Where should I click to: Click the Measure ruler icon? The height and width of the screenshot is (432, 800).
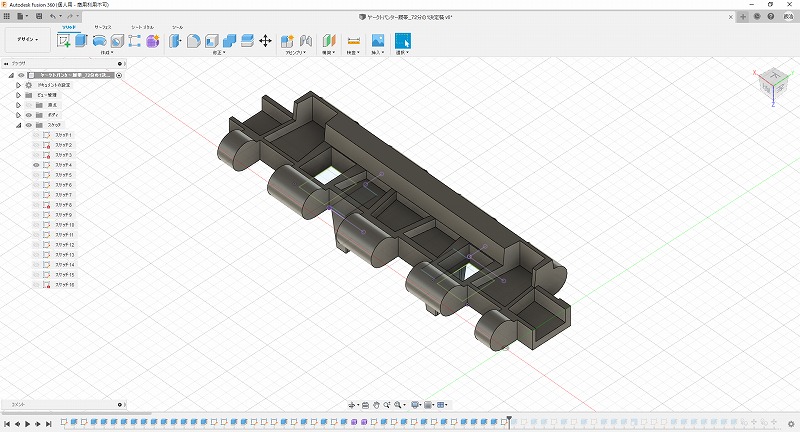(353, 41)
